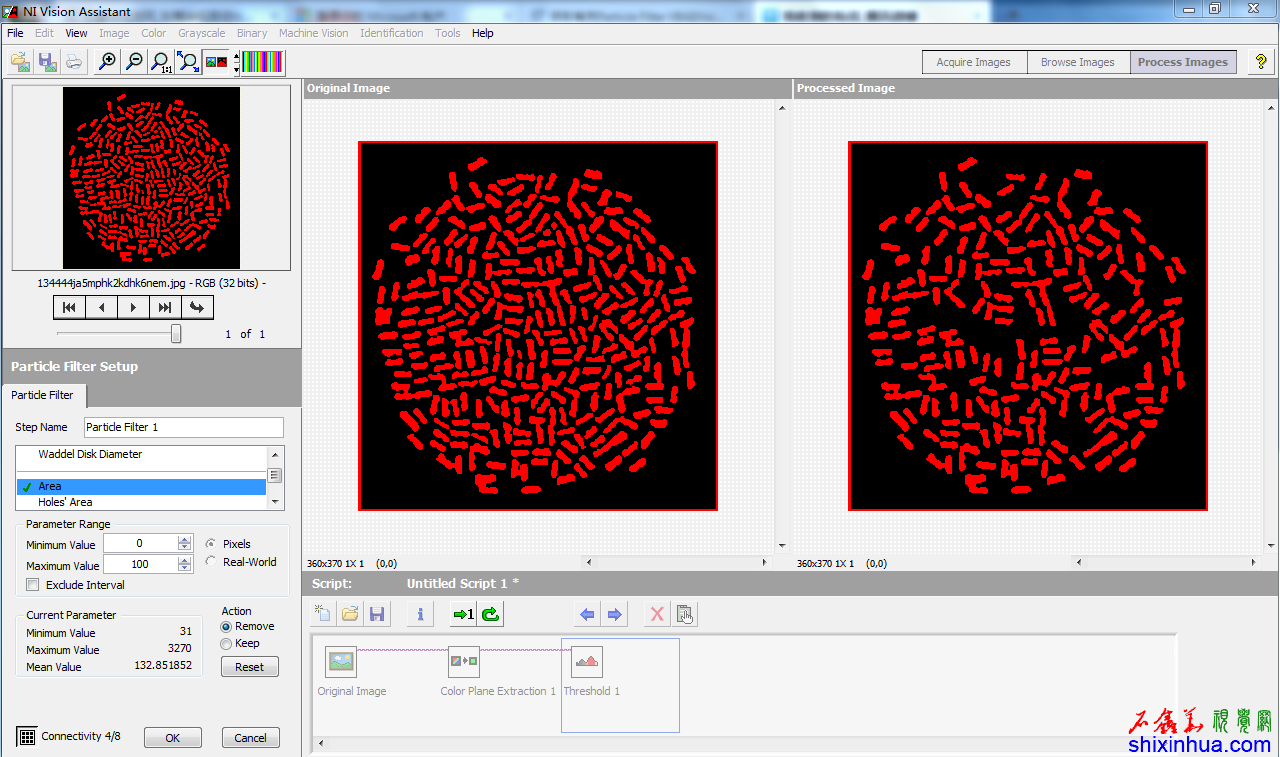The height and width of the screenshot is (757, 1280).
Task: Select the Threshold 1 step icon
Action: (x=587, y=662)
